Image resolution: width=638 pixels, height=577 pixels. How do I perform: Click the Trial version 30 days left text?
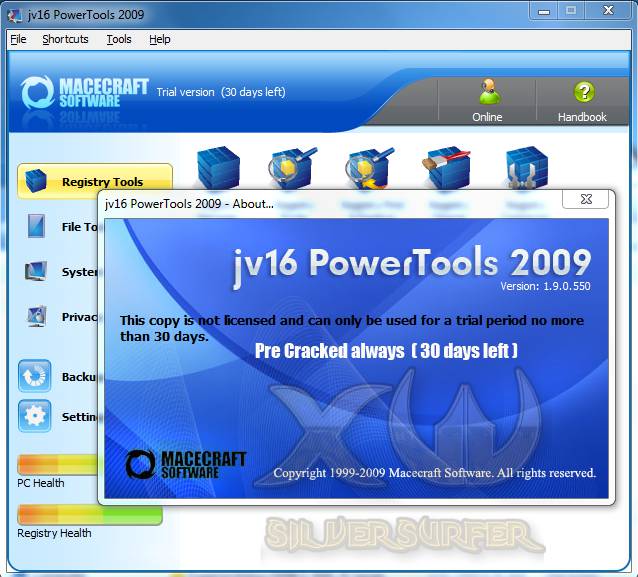[x=221, y=92]
